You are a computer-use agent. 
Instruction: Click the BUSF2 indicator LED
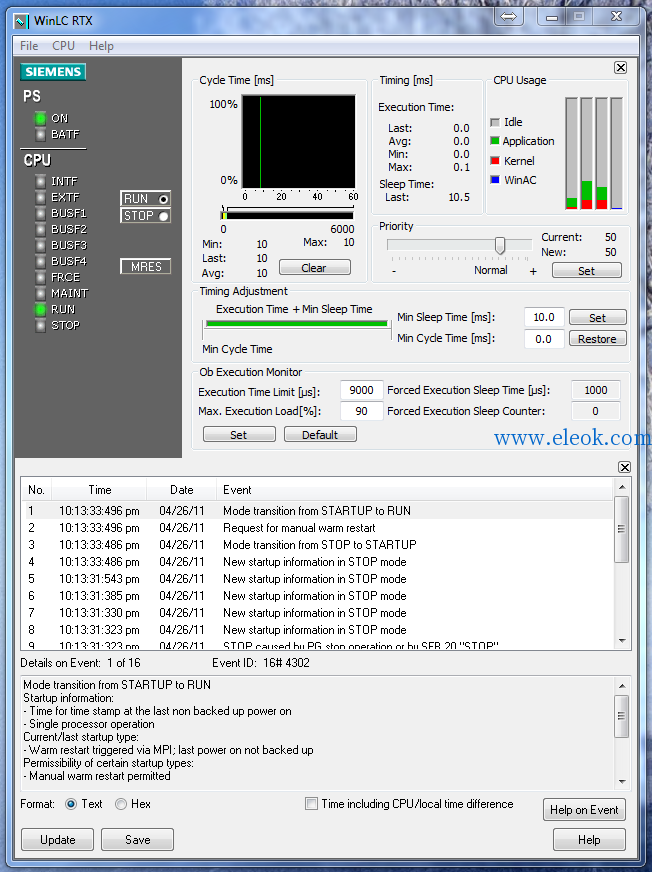(x=40, y=229)
